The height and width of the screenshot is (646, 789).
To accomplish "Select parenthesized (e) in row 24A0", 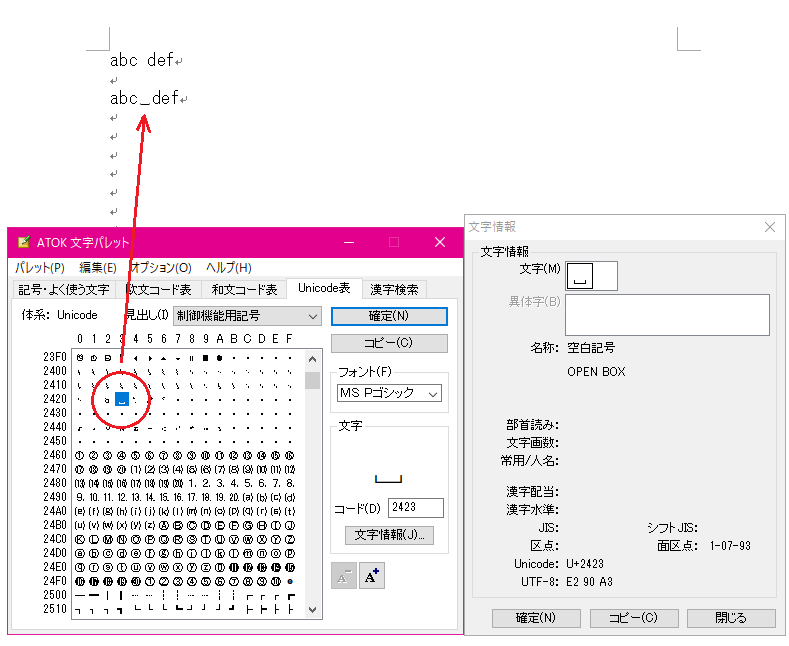I will click(80, 511).
